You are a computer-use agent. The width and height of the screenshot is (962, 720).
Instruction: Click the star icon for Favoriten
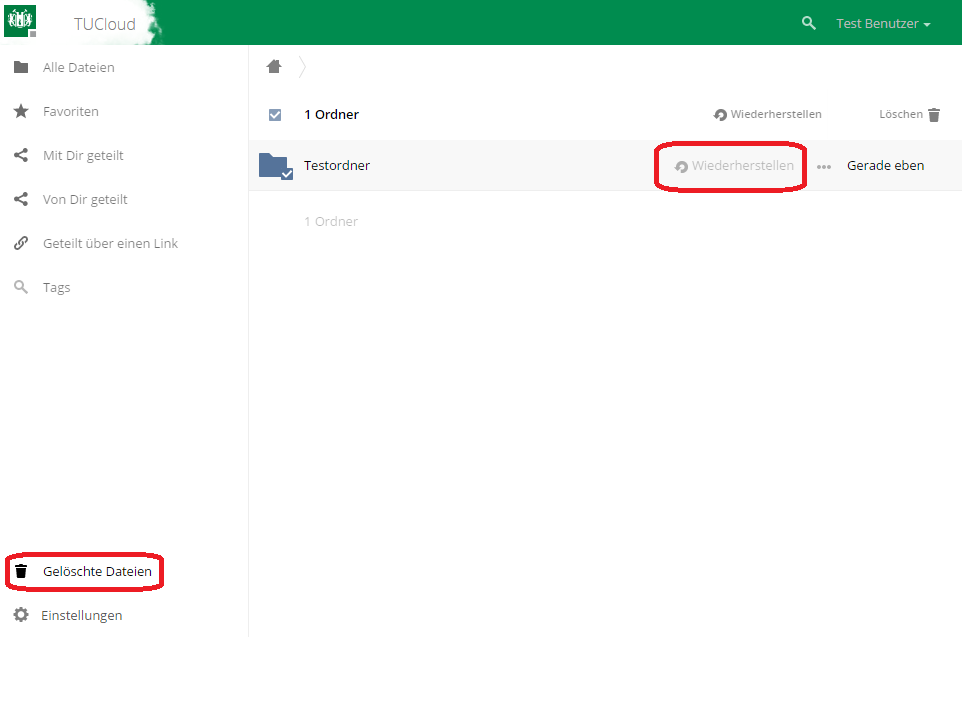coord(21,111)
